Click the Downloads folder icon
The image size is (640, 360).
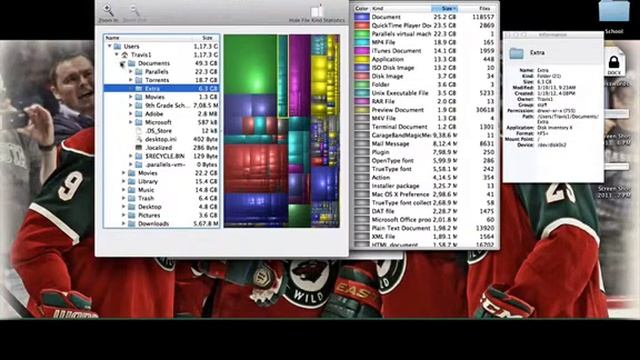click(x=132, y=224)
